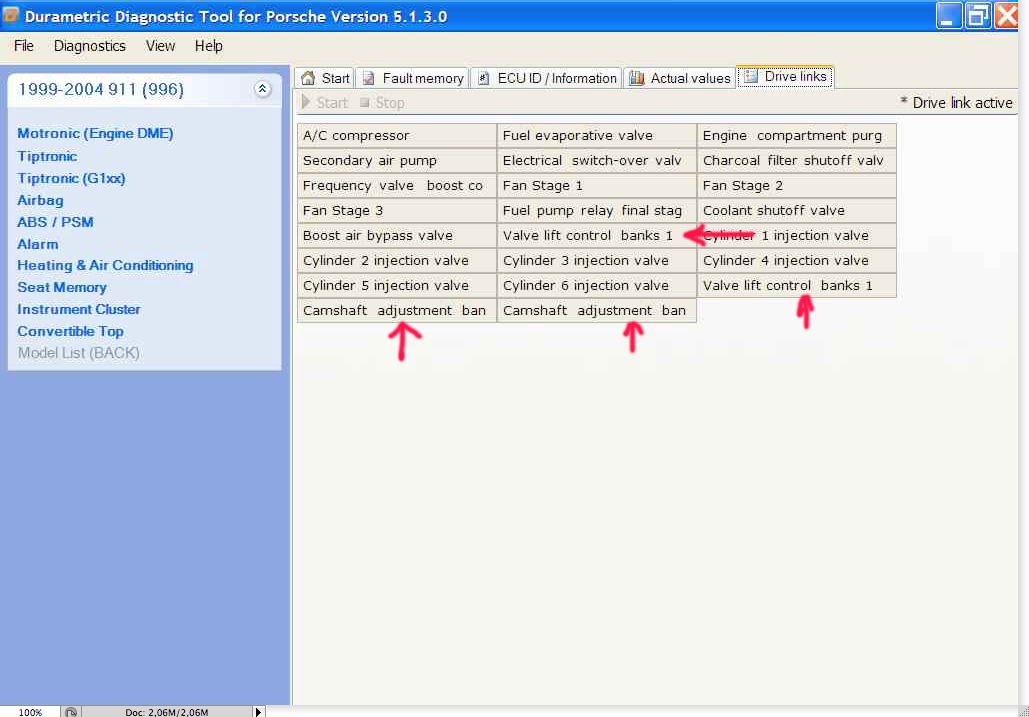Open Motronic (Engine DME) module
Screen dimensions: 1029x717
click(95, 133)
